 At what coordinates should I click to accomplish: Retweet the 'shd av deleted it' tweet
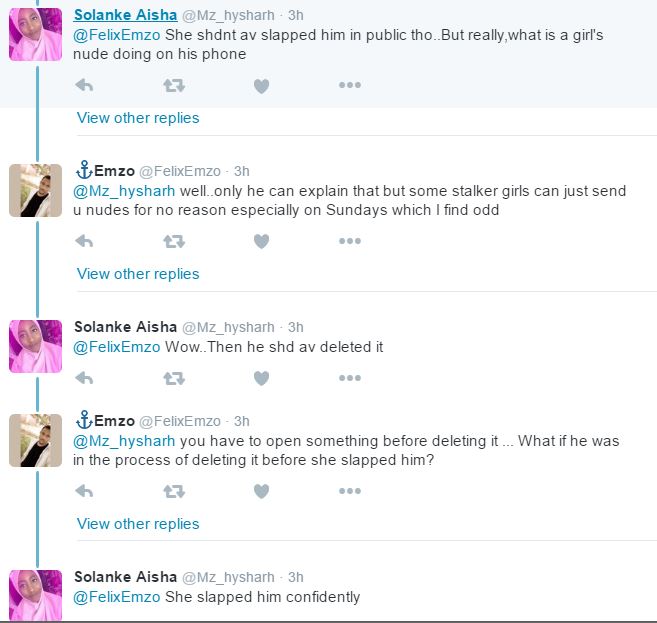tap(173, 378)
